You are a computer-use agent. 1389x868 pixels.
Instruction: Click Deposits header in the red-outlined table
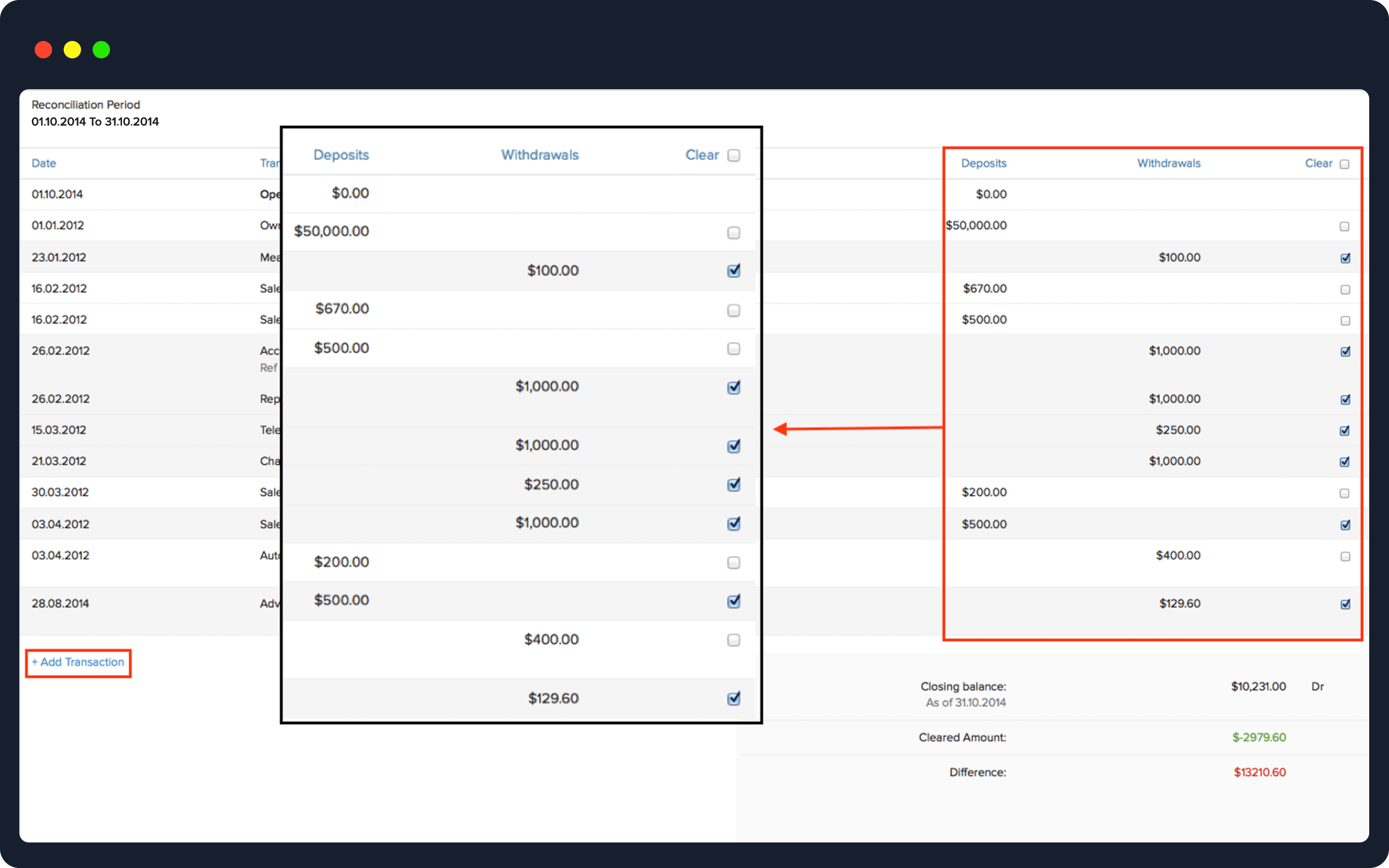pos(984,163)
